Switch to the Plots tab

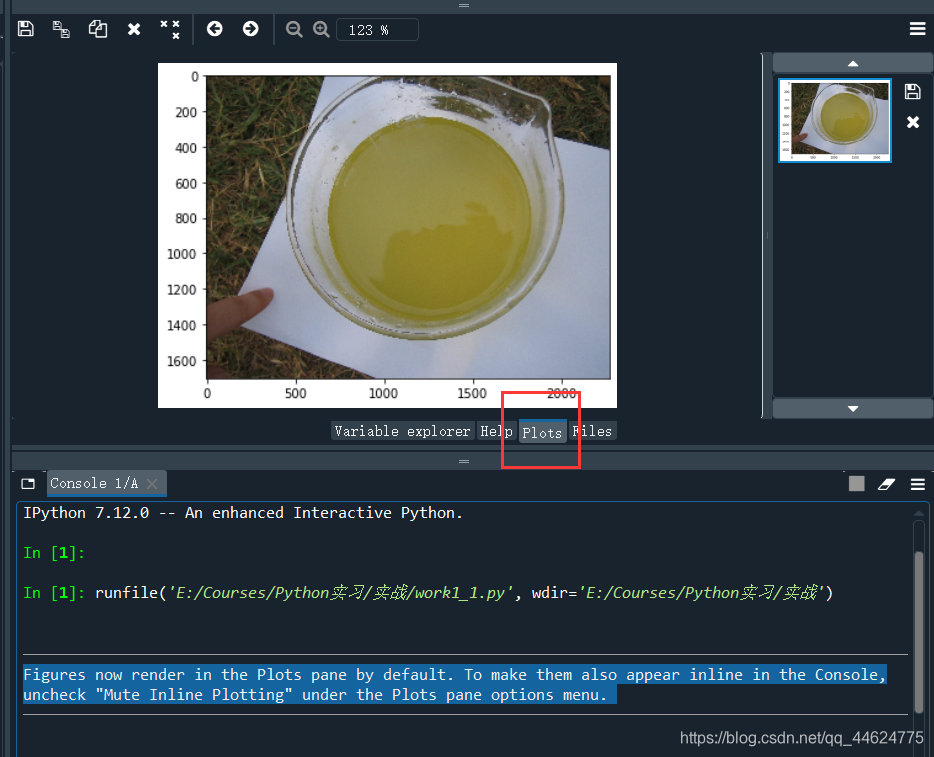pos(542,432)
